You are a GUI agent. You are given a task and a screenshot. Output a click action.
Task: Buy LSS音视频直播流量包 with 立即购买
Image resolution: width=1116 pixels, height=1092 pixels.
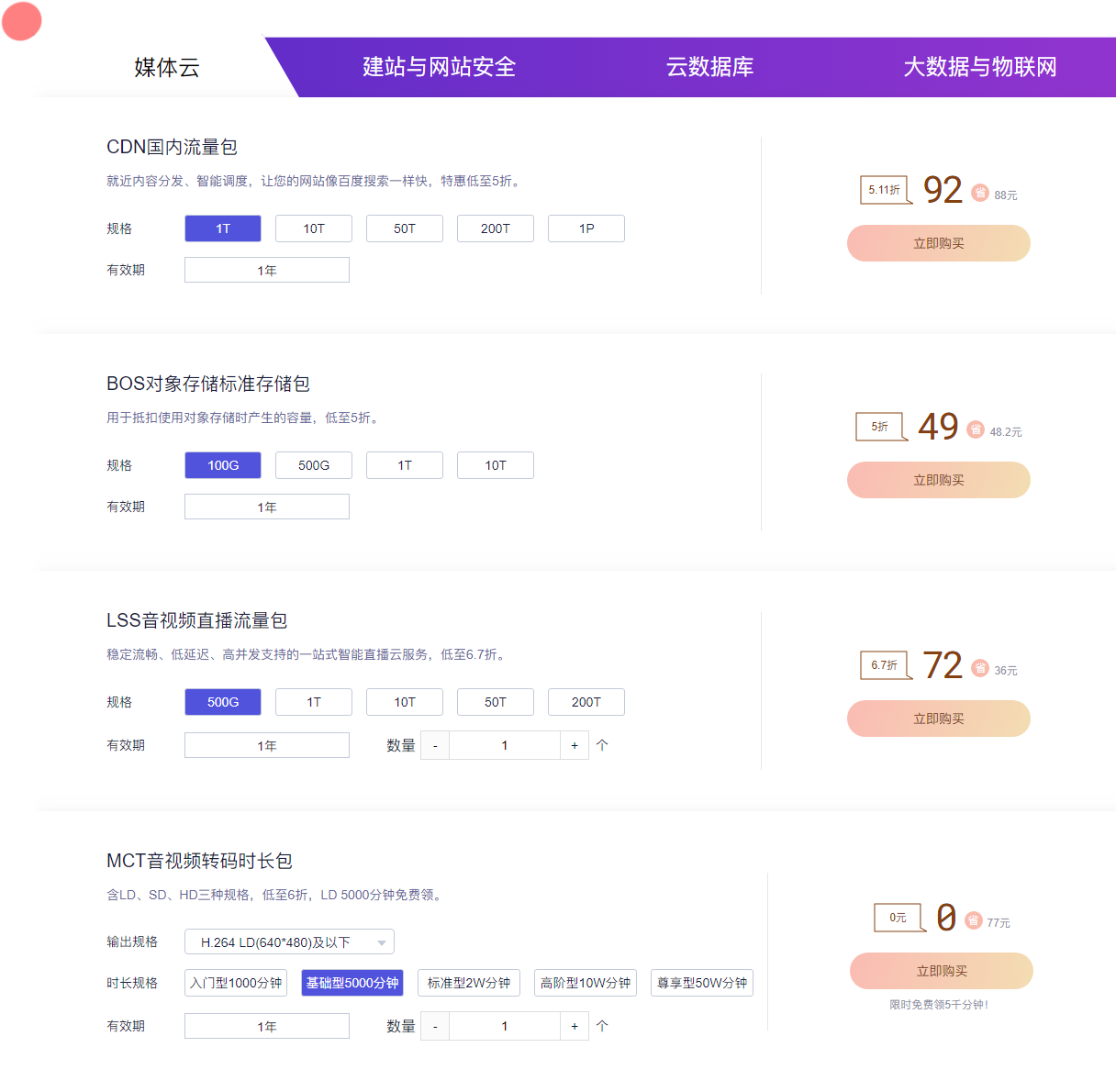(939, 719)
